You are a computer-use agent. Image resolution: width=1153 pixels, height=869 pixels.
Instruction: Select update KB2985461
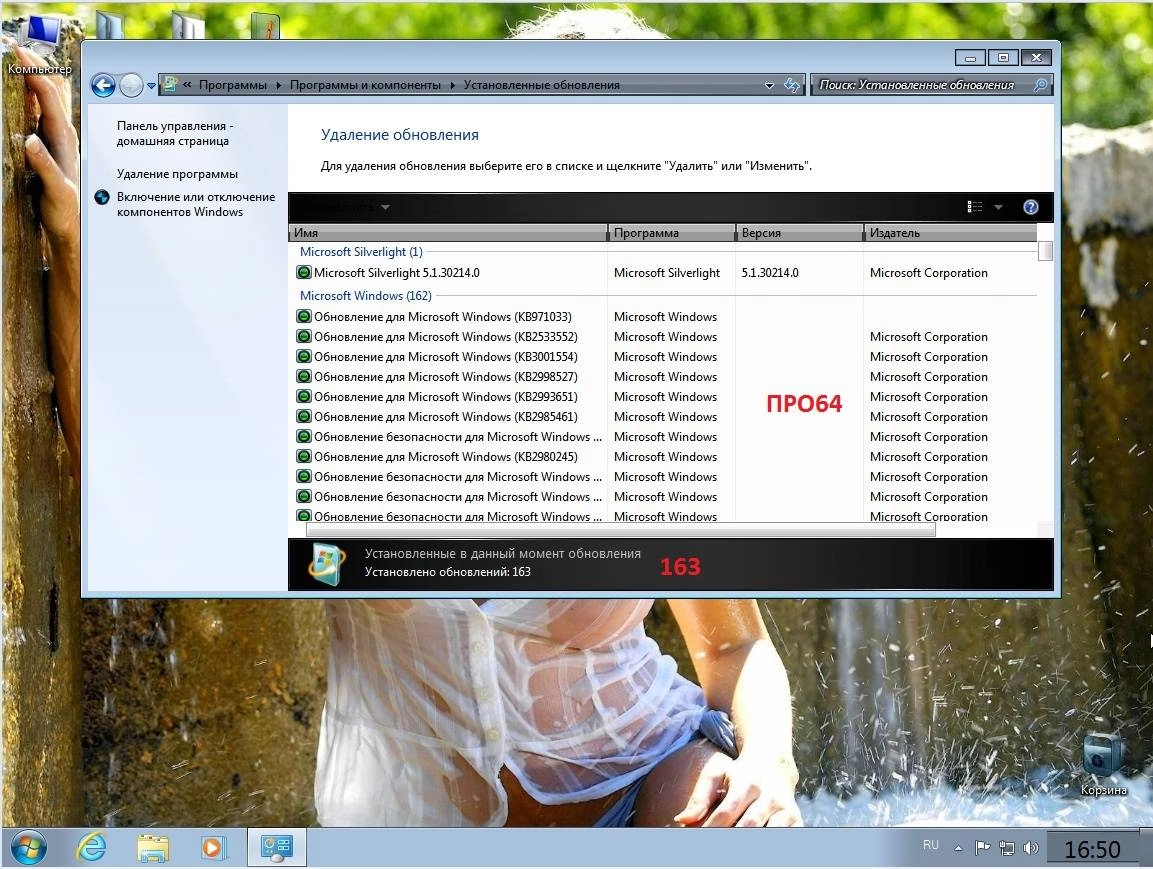pos(446,417)
